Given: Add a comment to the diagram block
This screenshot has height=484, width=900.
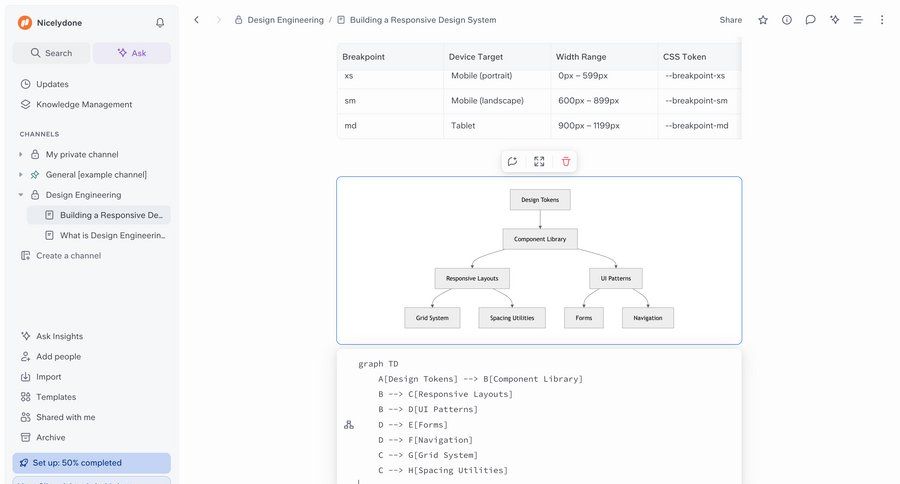Looking at the screenshot, I should pos(512,161).
